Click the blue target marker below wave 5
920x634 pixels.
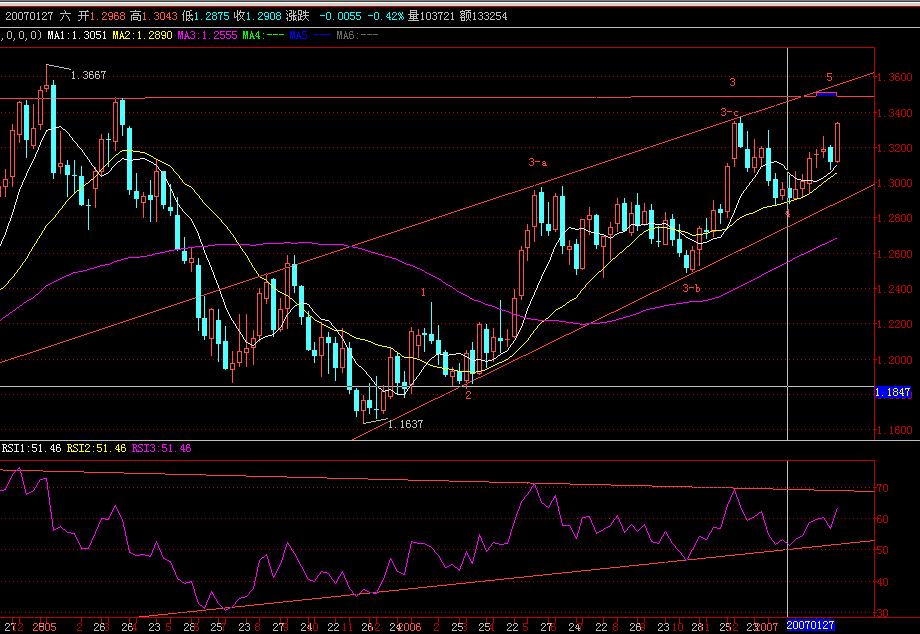(x=827, y=93)
